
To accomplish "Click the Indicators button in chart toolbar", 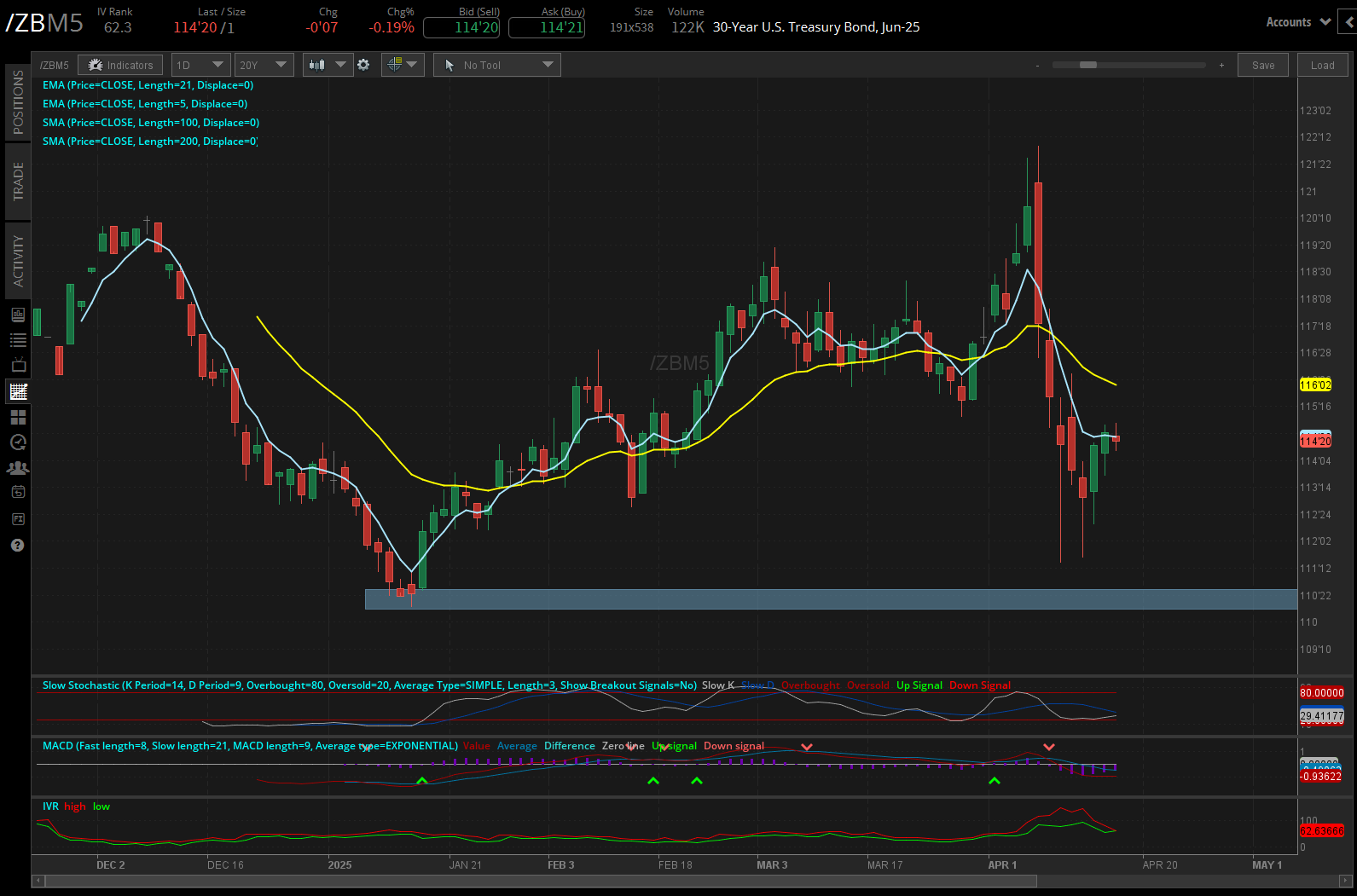I will [121, 65].
